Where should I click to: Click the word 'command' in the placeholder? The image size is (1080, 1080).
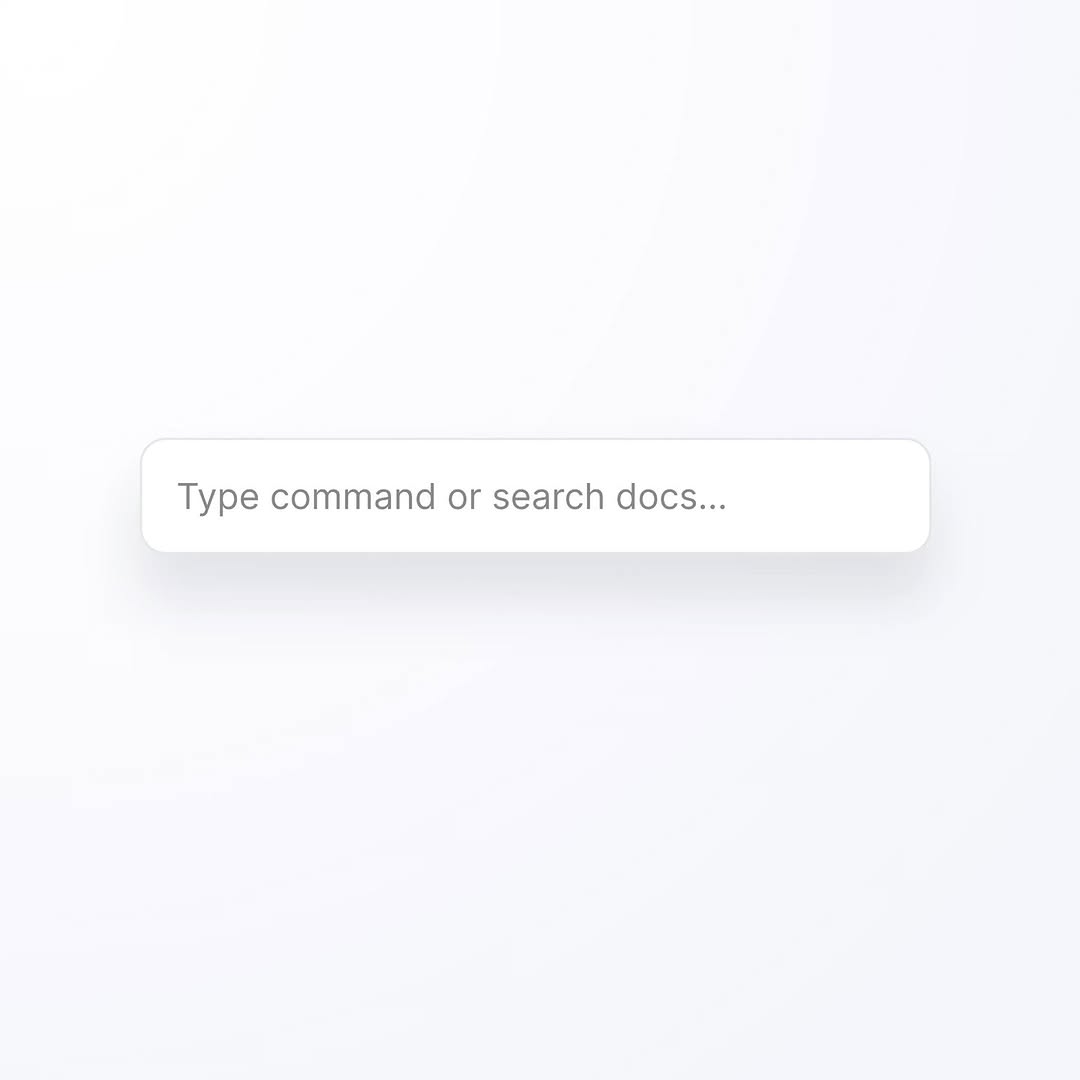353,496
